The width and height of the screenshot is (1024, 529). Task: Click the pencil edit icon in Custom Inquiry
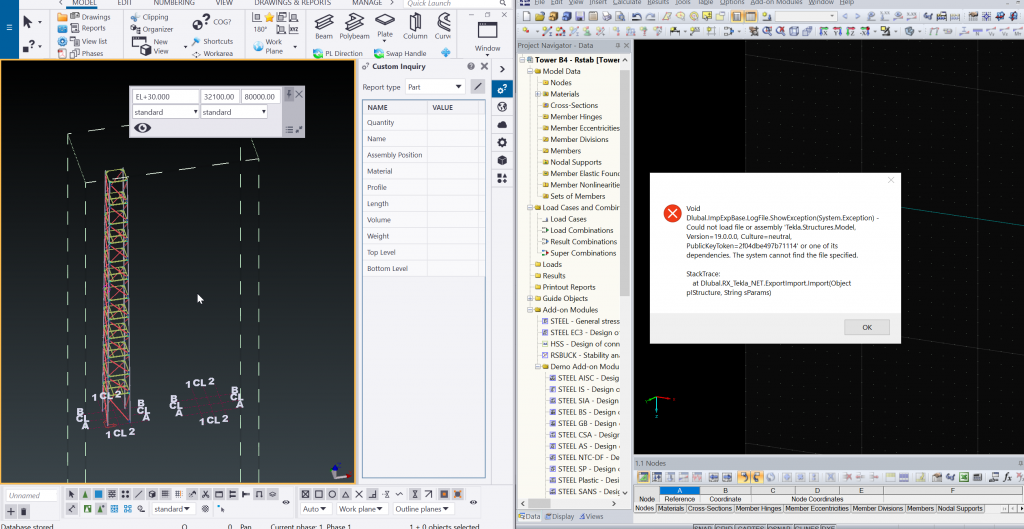tap(478, 86)
